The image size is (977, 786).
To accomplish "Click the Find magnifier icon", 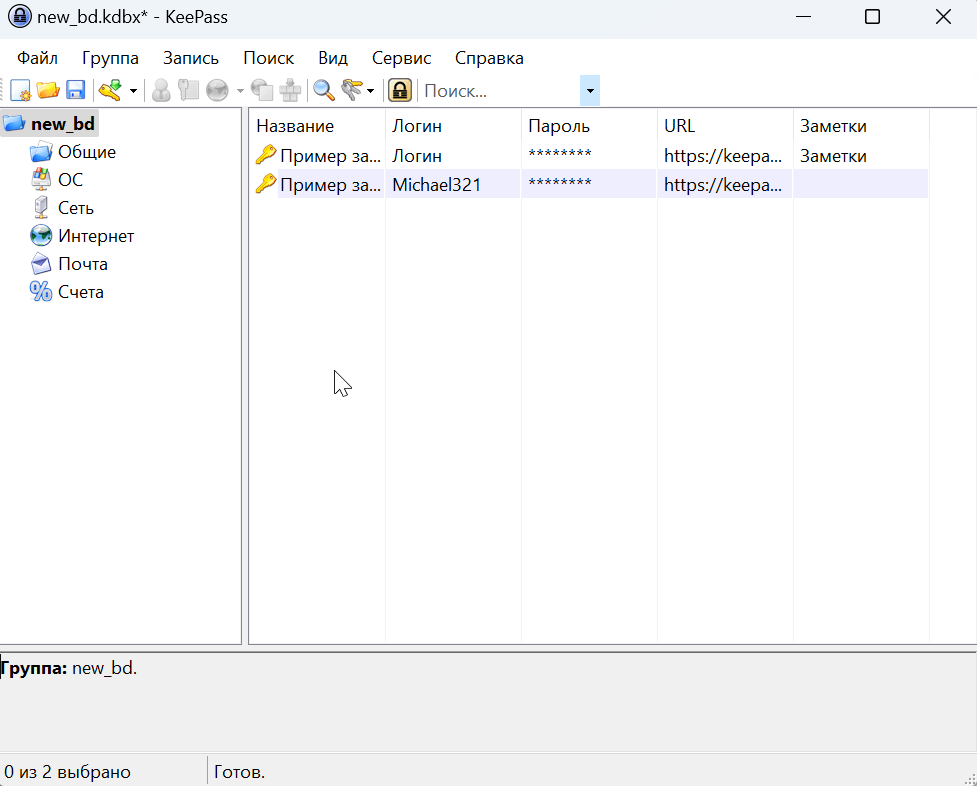I will 324,90.
